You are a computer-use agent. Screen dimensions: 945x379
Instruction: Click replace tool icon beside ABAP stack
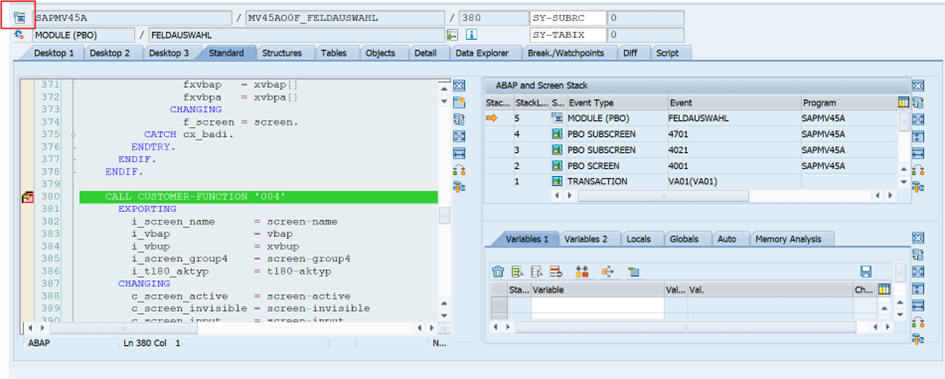pos(918,102)
